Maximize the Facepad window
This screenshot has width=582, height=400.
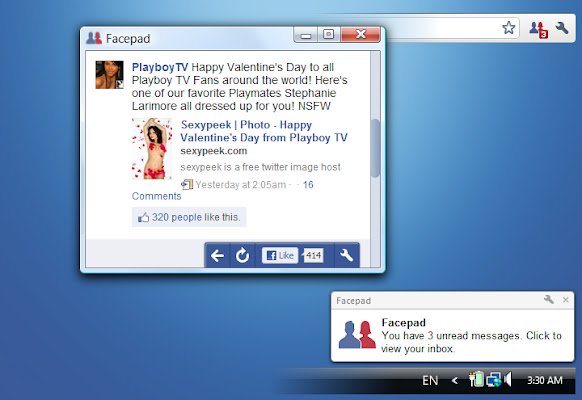328,35
